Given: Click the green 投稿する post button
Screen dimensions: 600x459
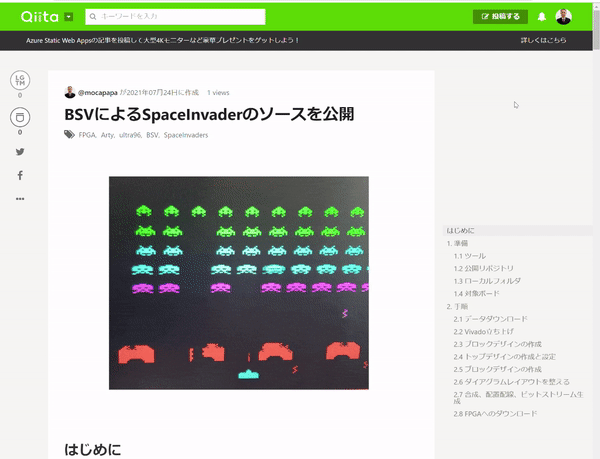Looking at the screenshot, I should 500,17.
